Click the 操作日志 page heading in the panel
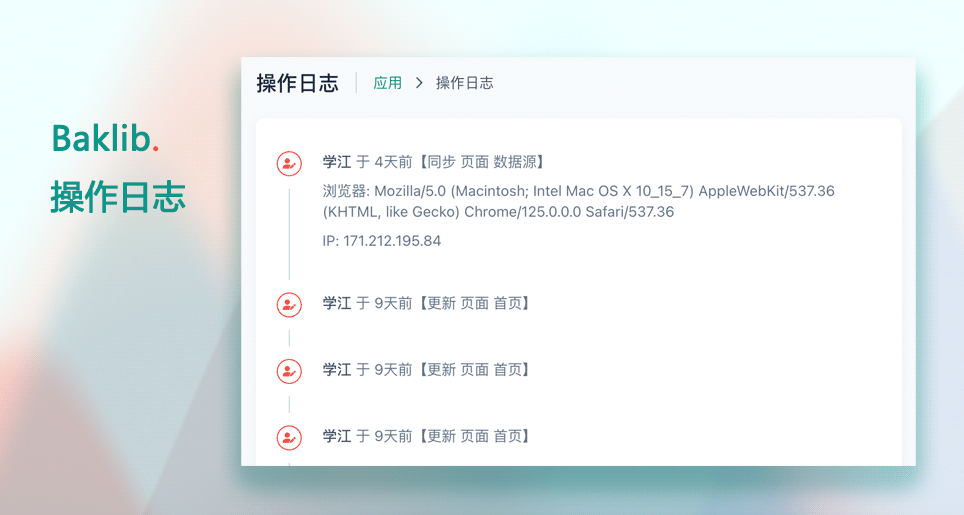The height and width of the screenshot is (515, 964). click(298, 83)
